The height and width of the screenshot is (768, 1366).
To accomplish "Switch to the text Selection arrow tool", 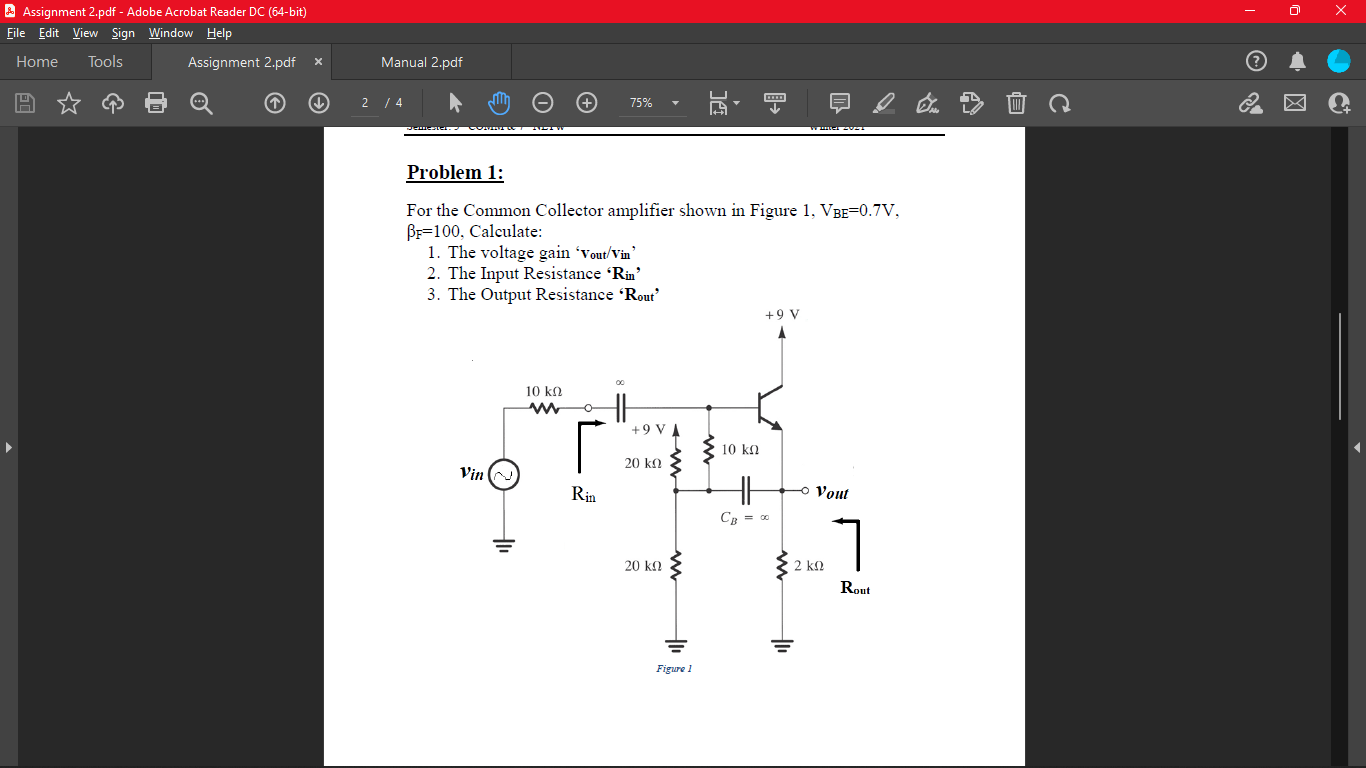I will pos(453,103).
